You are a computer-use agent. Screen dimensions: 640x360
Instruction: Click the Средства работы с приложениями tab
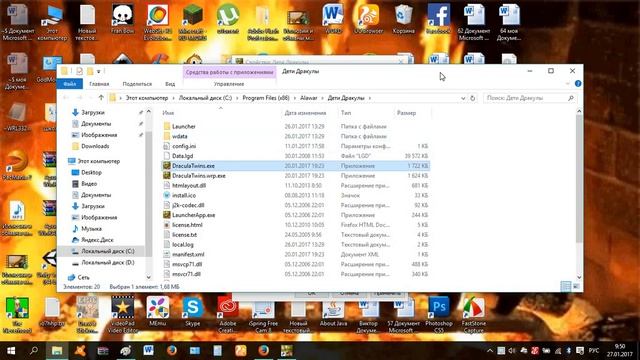pyautogui.click(x=229, y=72)
